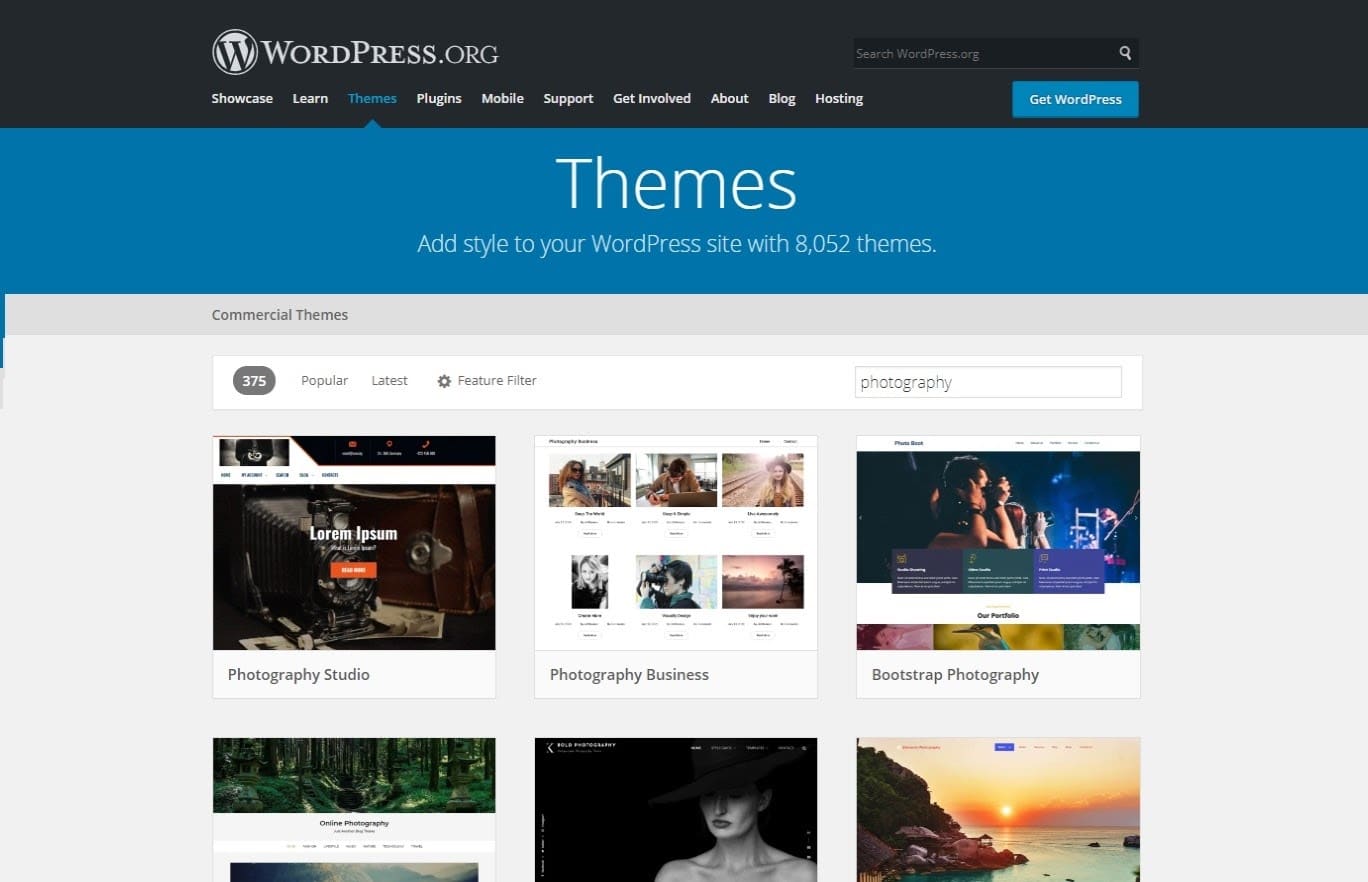Click the Bootstrap Photography theme preview image
Viewport: 1368px width, 882px height.
[997, 542]
